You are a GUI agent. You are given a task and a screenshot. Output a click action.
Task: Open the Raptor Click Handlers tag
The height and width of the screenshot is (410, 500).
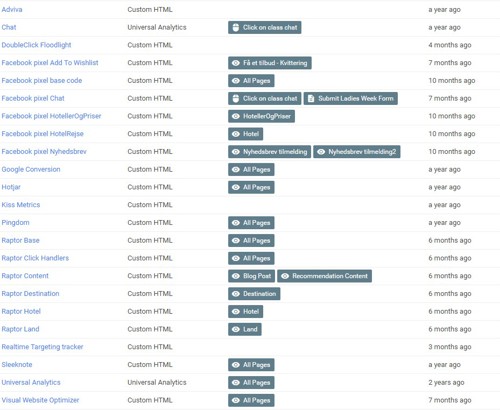[35, 258]
